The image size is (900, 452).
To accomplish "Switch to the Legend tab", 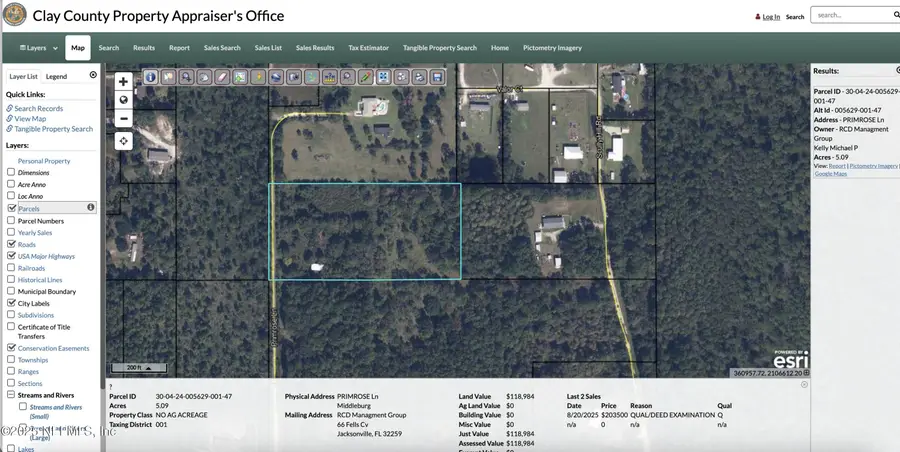I will tap(56, 76).
